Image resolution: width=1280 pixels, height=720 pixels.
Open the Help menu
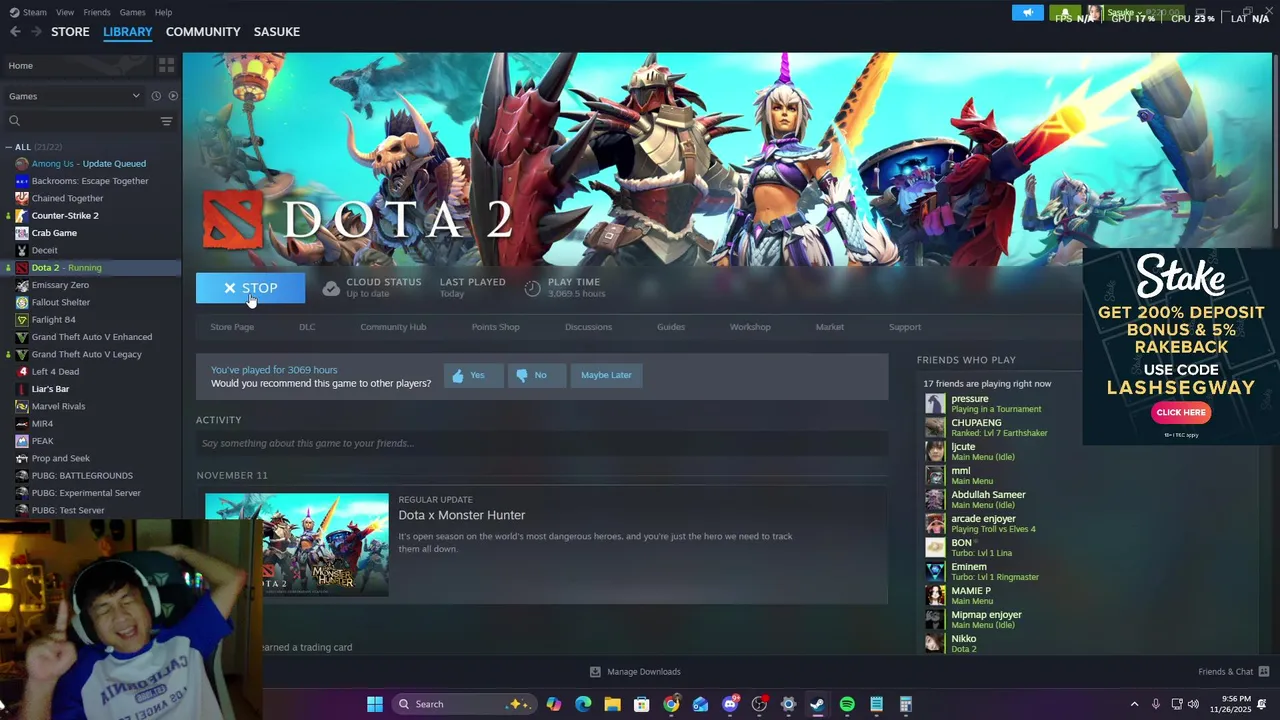[163, 12]
